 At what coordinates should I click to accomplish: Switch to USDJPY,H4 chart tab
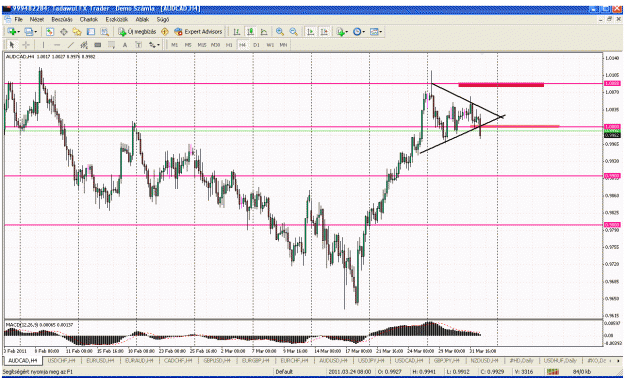coord(371,360)
